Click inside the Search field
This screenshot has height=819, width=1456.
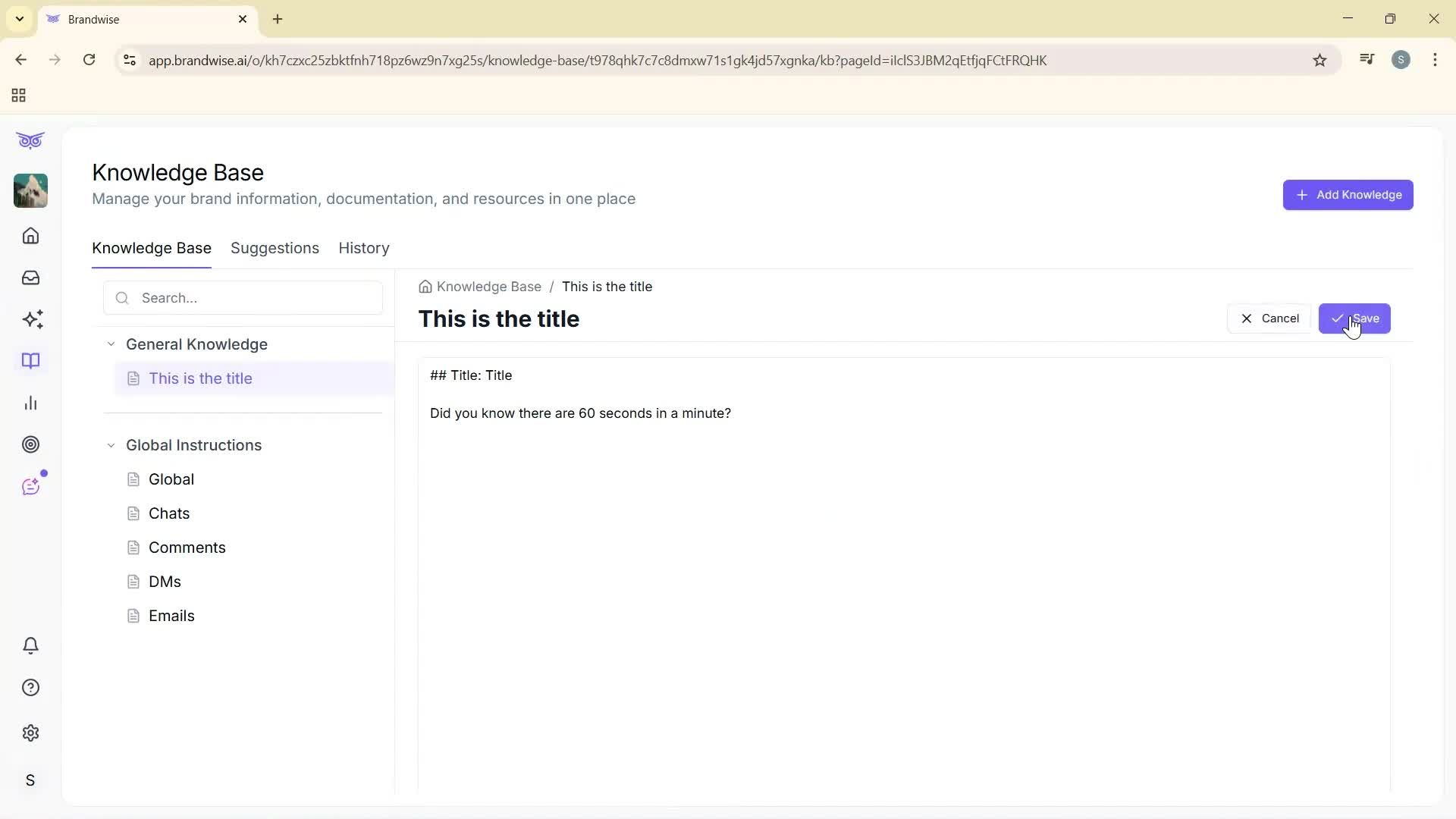243,297
